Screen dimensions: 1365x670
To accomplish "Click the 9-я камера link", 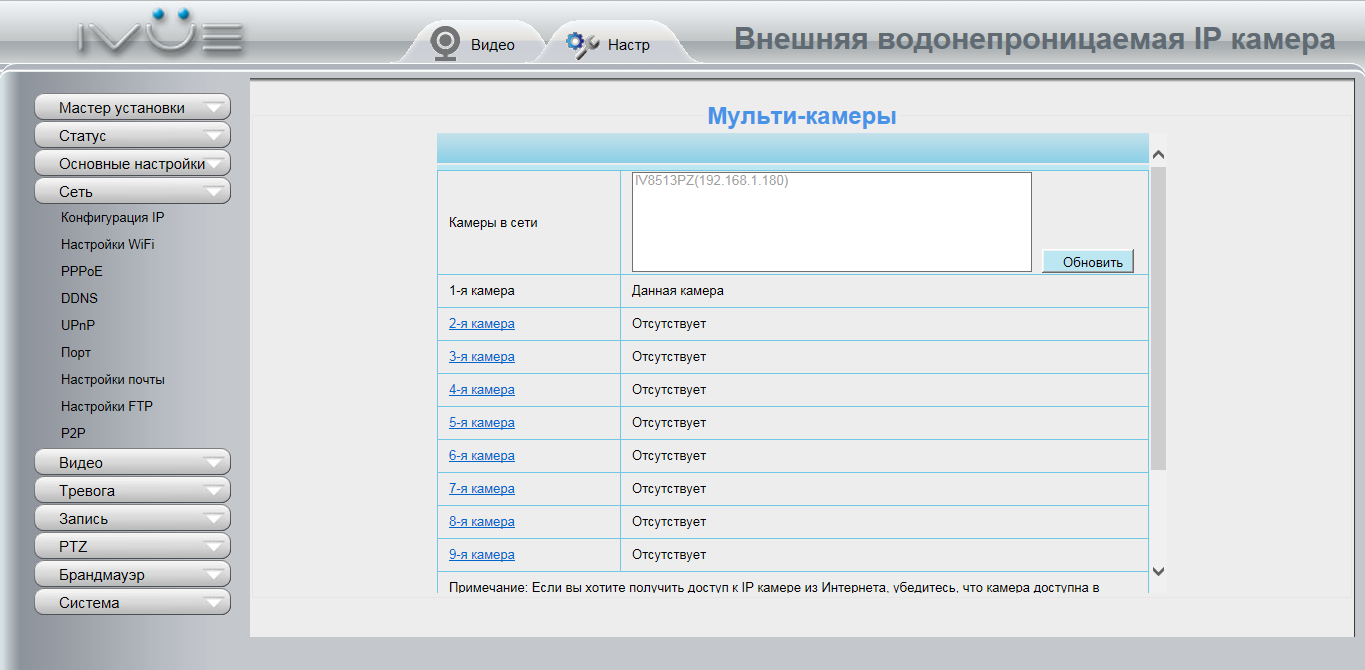I will click(x=482, y=554).
